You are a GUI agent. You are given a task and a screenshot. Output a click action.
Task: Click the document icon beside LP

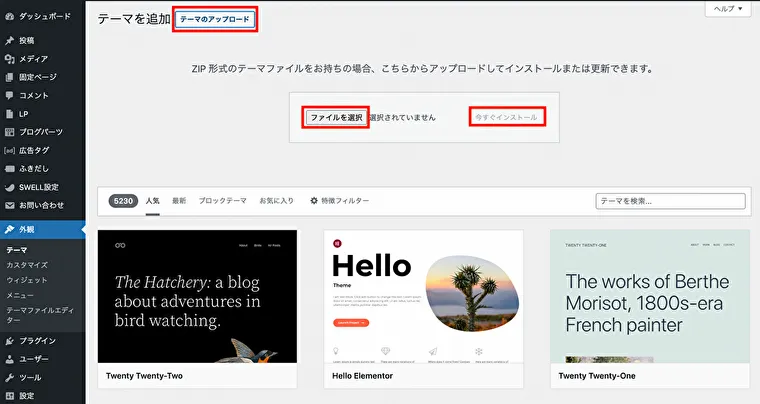point(10,114)
